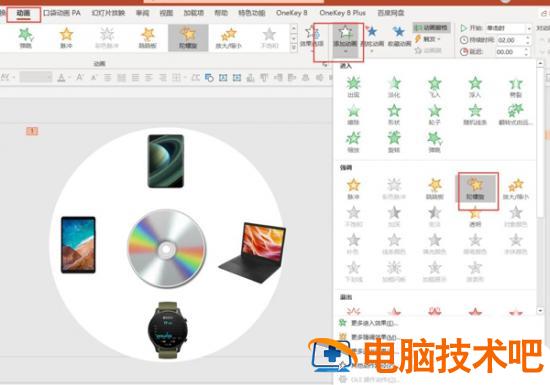
Task: Choose the 放大/缩小 emphasis effect in dropdown
Action: pyautogui.click(x=516, y=189)
